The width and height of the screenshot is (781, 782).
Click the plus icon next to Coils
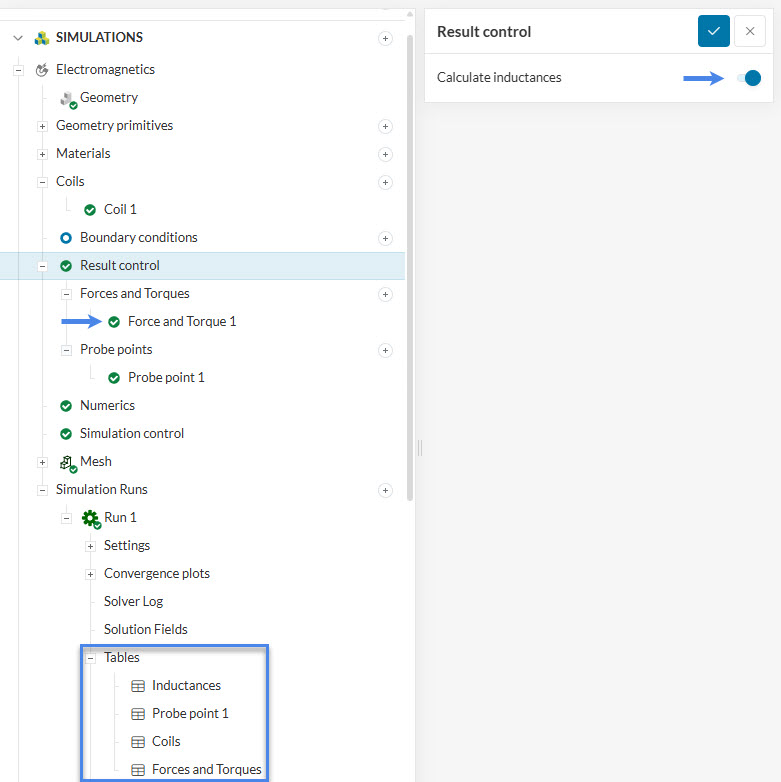pyautogui.click(x=385, y=182)
